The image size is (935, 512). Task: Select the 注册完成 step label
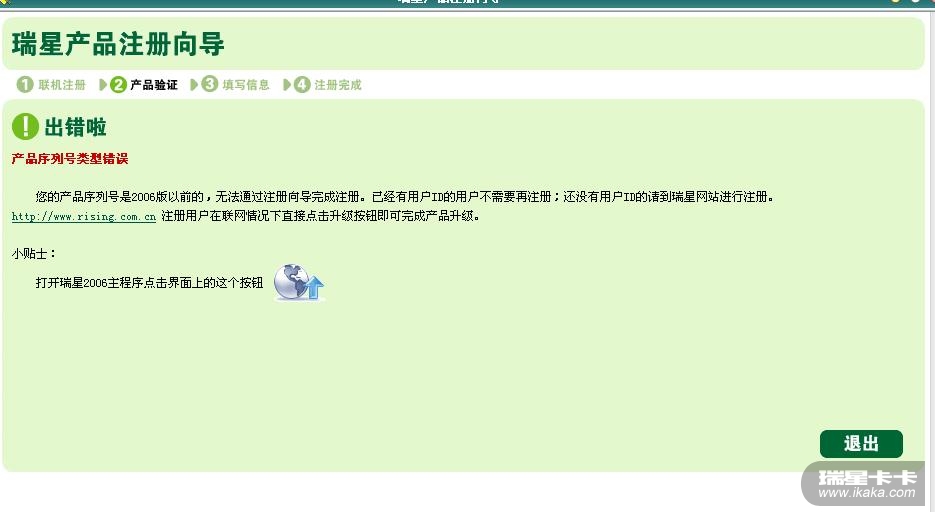(338, 85)
